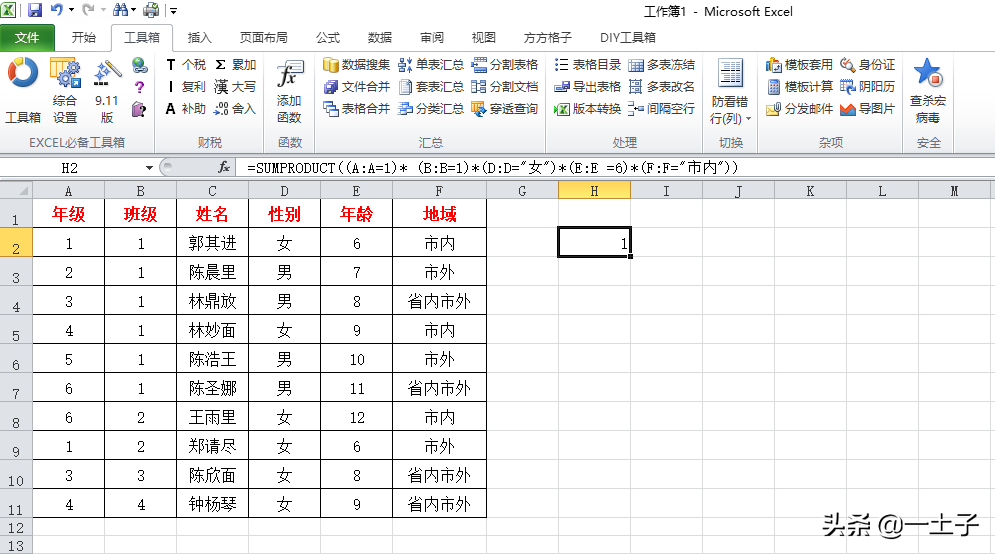This screenshot has width=995, height=554.
Task: Switch to the 数据 tab
Action: tap(379, 38)
